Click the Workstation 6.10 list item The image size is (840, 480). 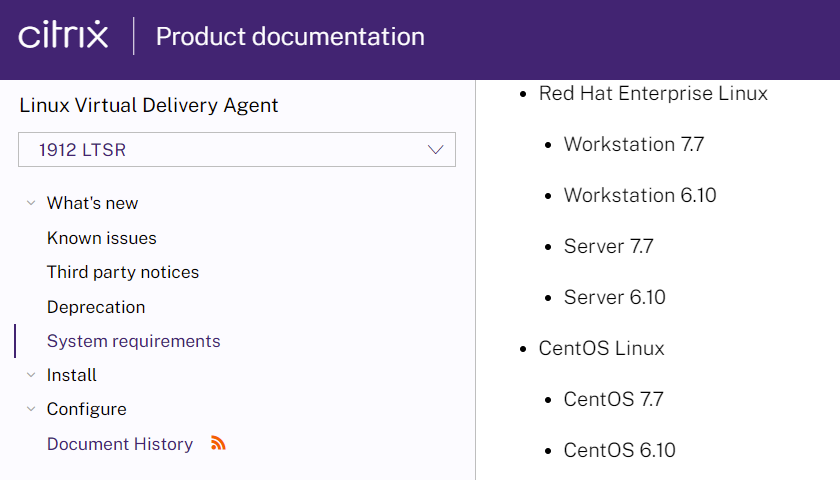(x=640, y=196)
